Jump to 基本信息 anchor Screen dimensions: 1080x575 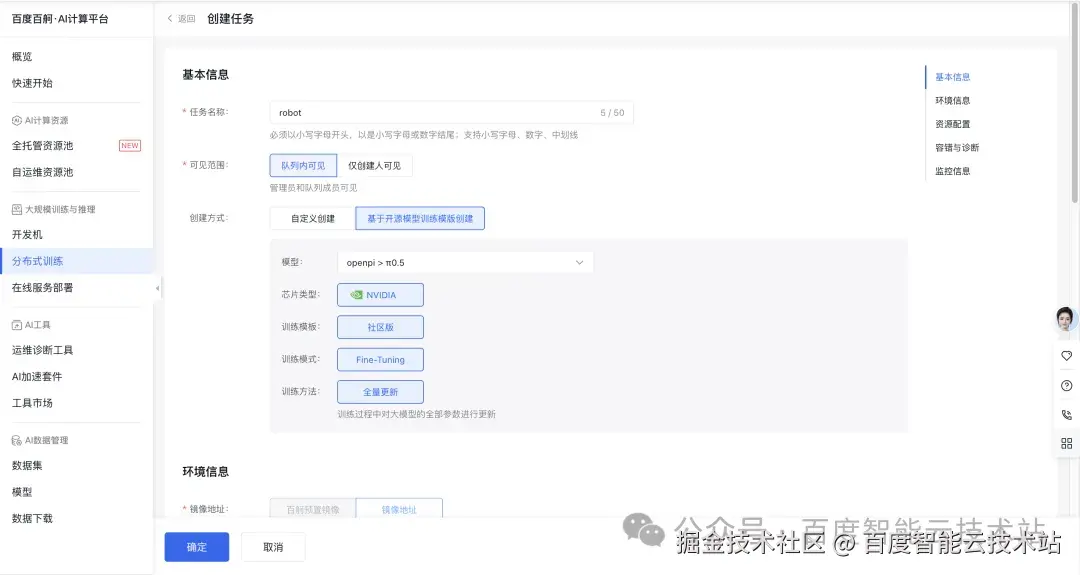953,77
